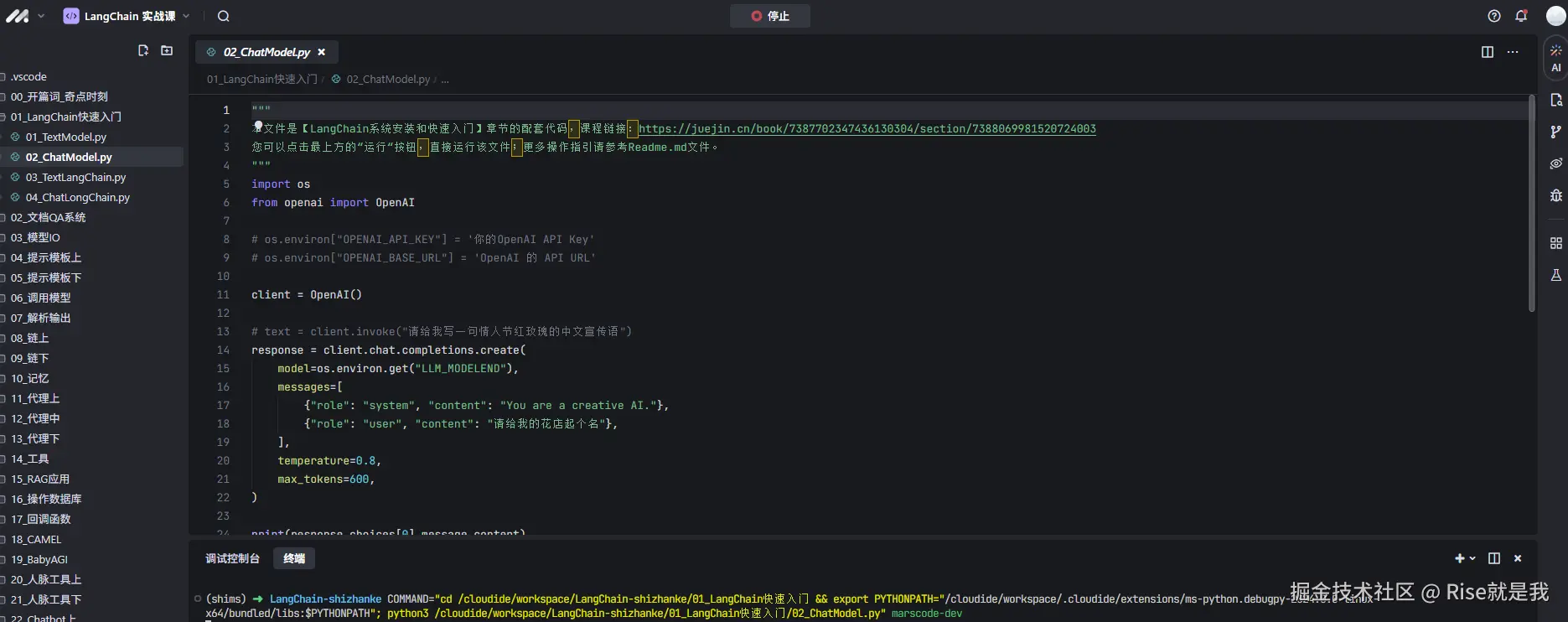Viewport: 1568px width, 622px height.
Task: Open the AI assistant panel
Action: pyautogui.click(x=1555, y=57)
